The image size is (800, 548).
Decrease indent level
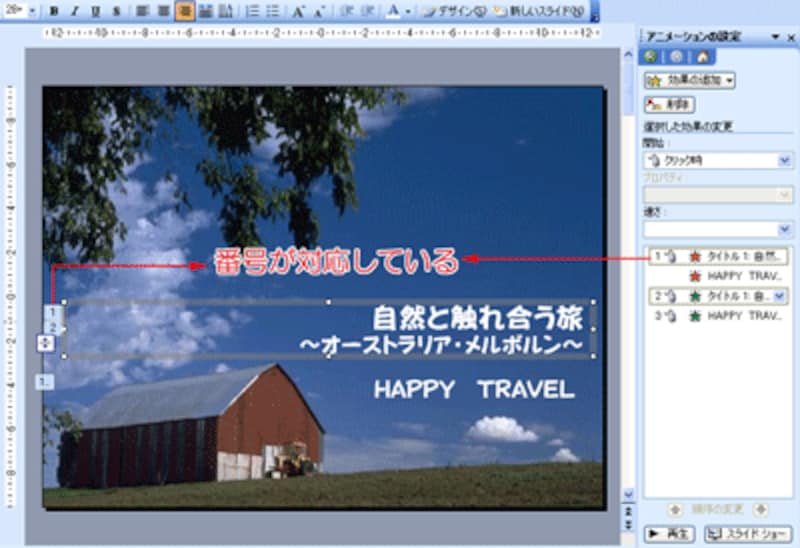(347, 11)
